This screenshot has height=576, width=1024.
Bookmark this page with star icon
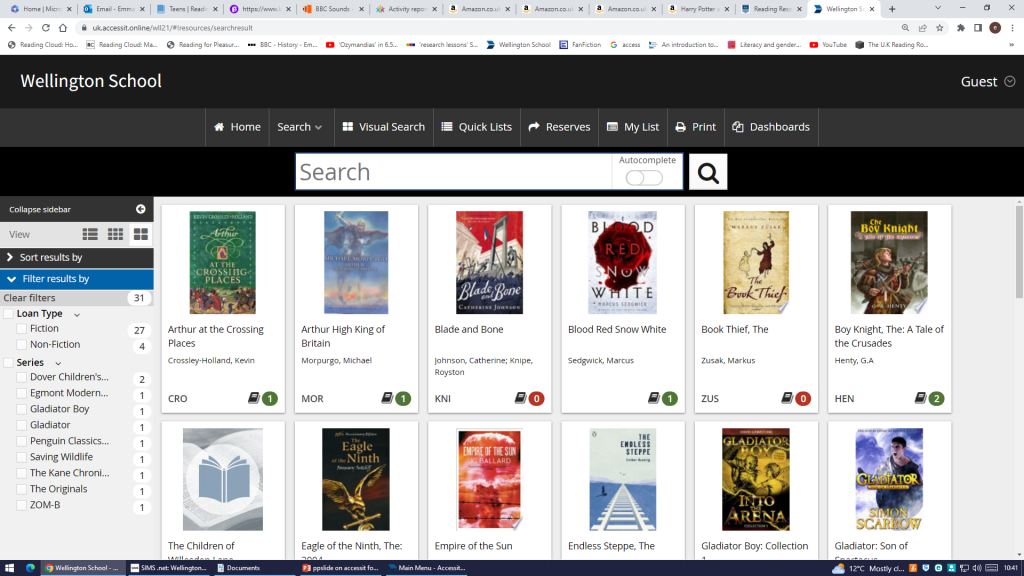(940, 28)
